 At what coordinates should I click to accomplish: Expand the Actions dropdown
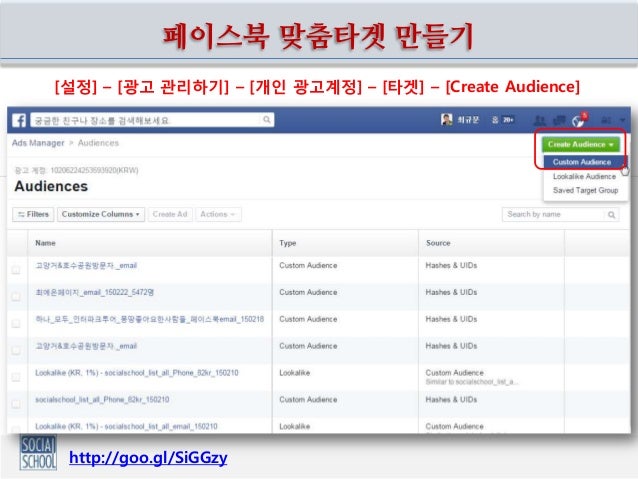(218, 214)
